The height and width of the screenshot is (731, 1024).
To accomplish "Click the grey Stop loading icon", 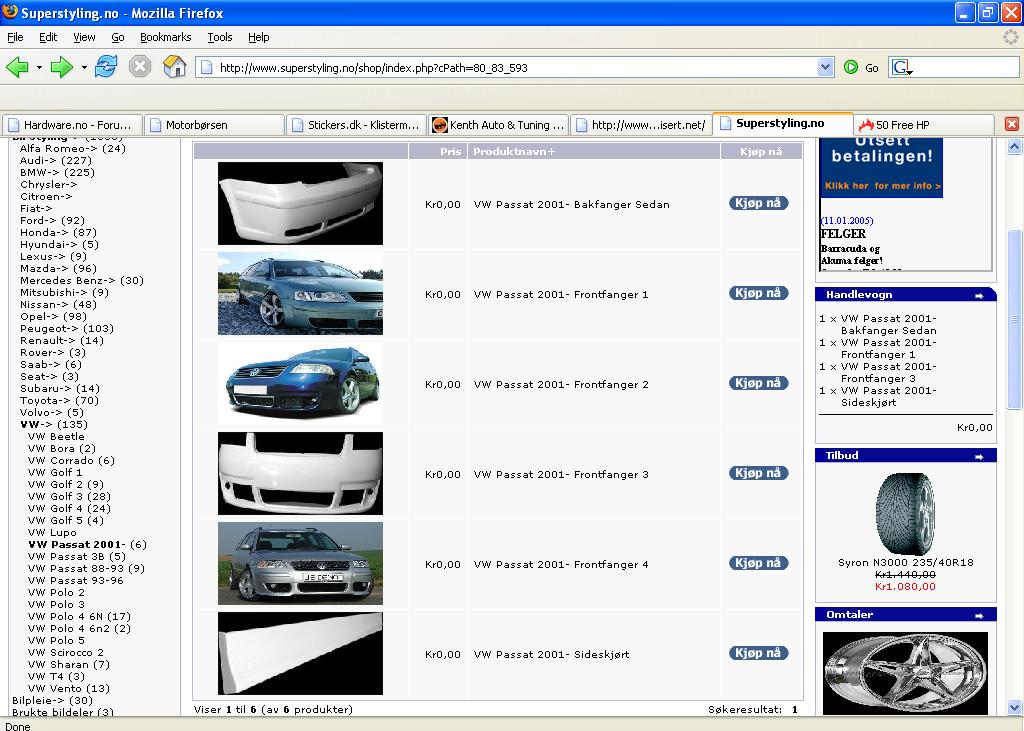I will 140,66.
